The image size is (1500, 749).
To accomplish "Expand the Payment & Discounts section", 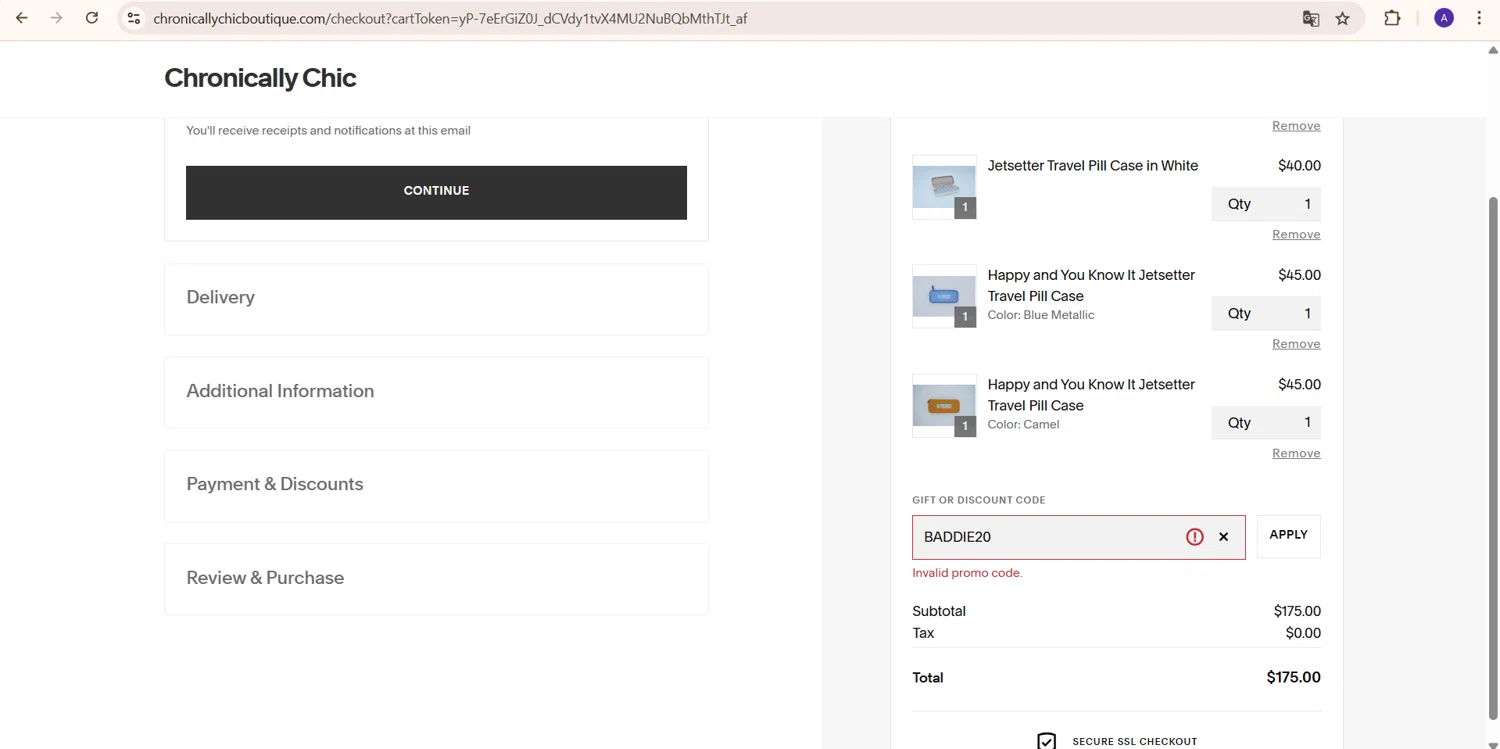I will (436, 485).
